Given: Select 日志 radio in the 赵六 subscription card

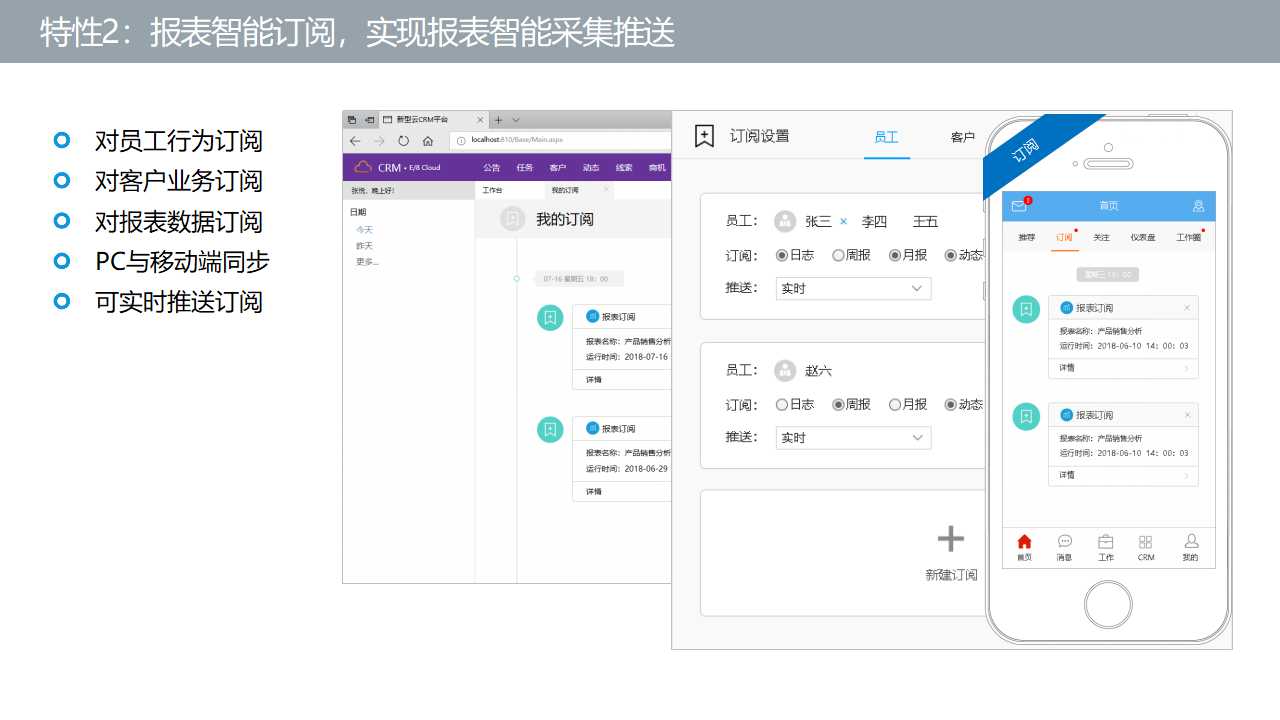Looking at the screenshot, I should [782, 405].
